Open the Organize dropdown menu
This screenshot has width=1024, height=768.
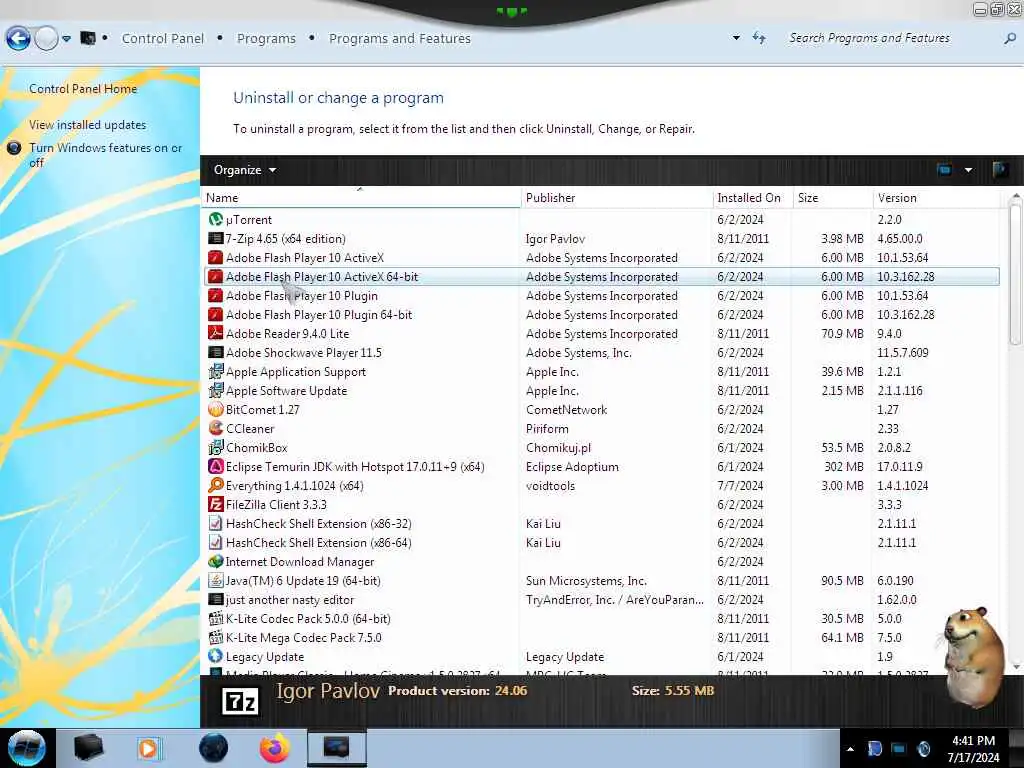point(245,170)
